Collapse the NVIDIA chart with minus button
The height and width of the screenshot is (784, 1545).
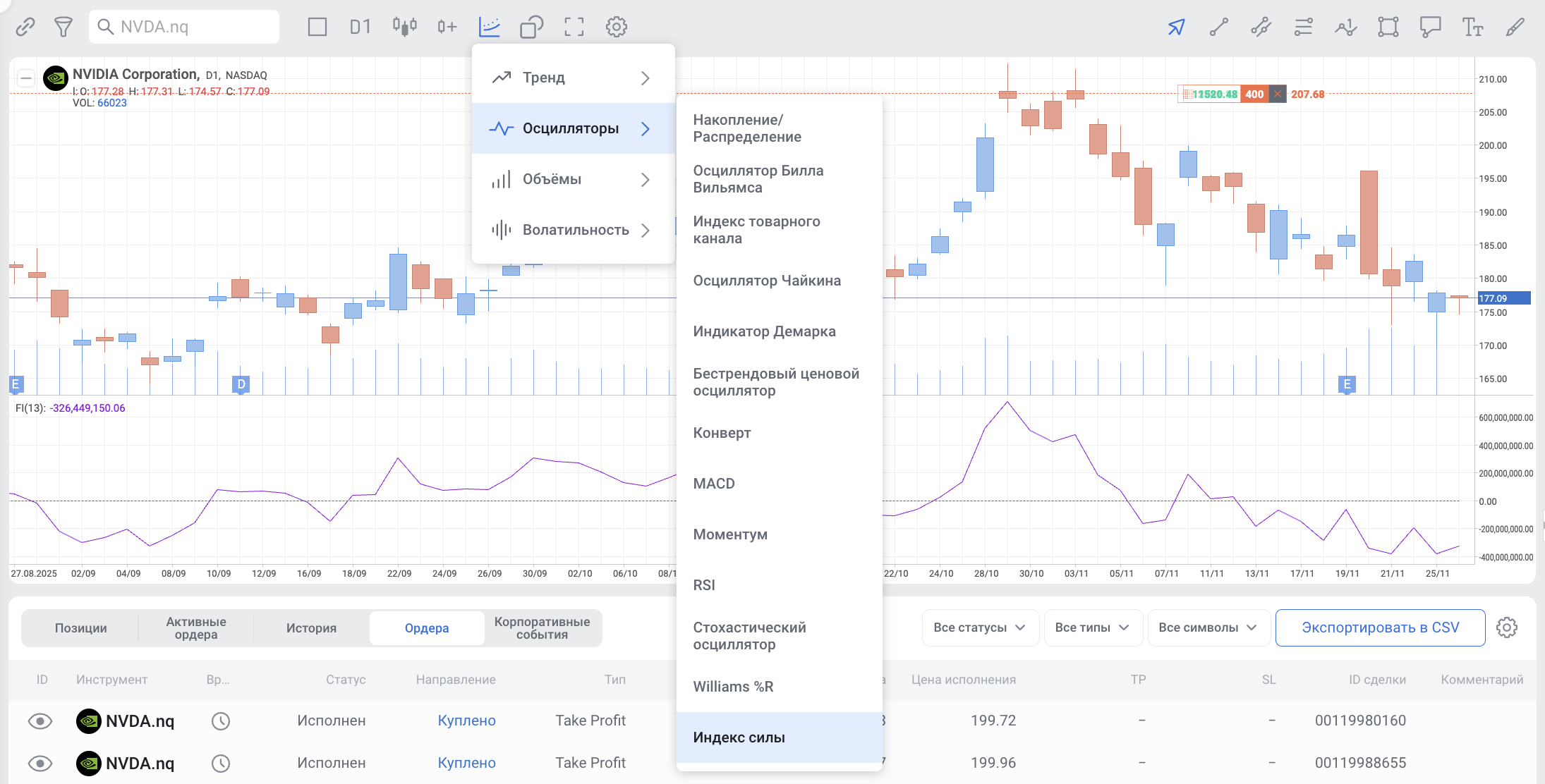point(26,78)
